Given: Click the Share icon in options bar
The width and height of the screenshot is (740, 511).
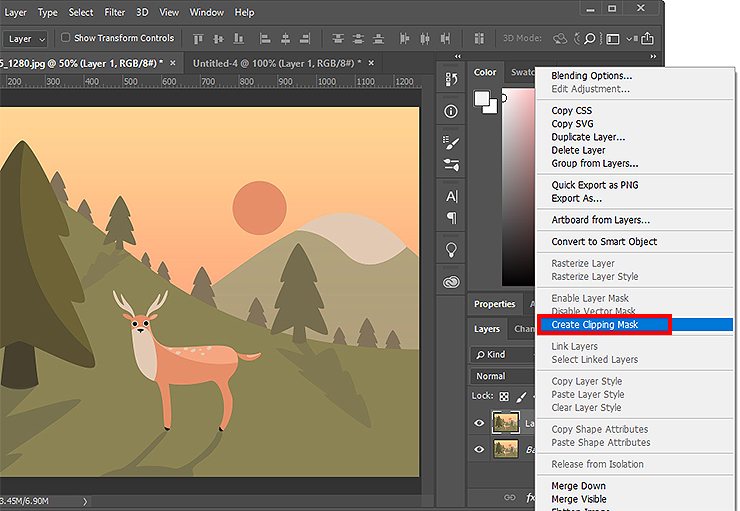Looking at the screenshot, I should (648, 39).
